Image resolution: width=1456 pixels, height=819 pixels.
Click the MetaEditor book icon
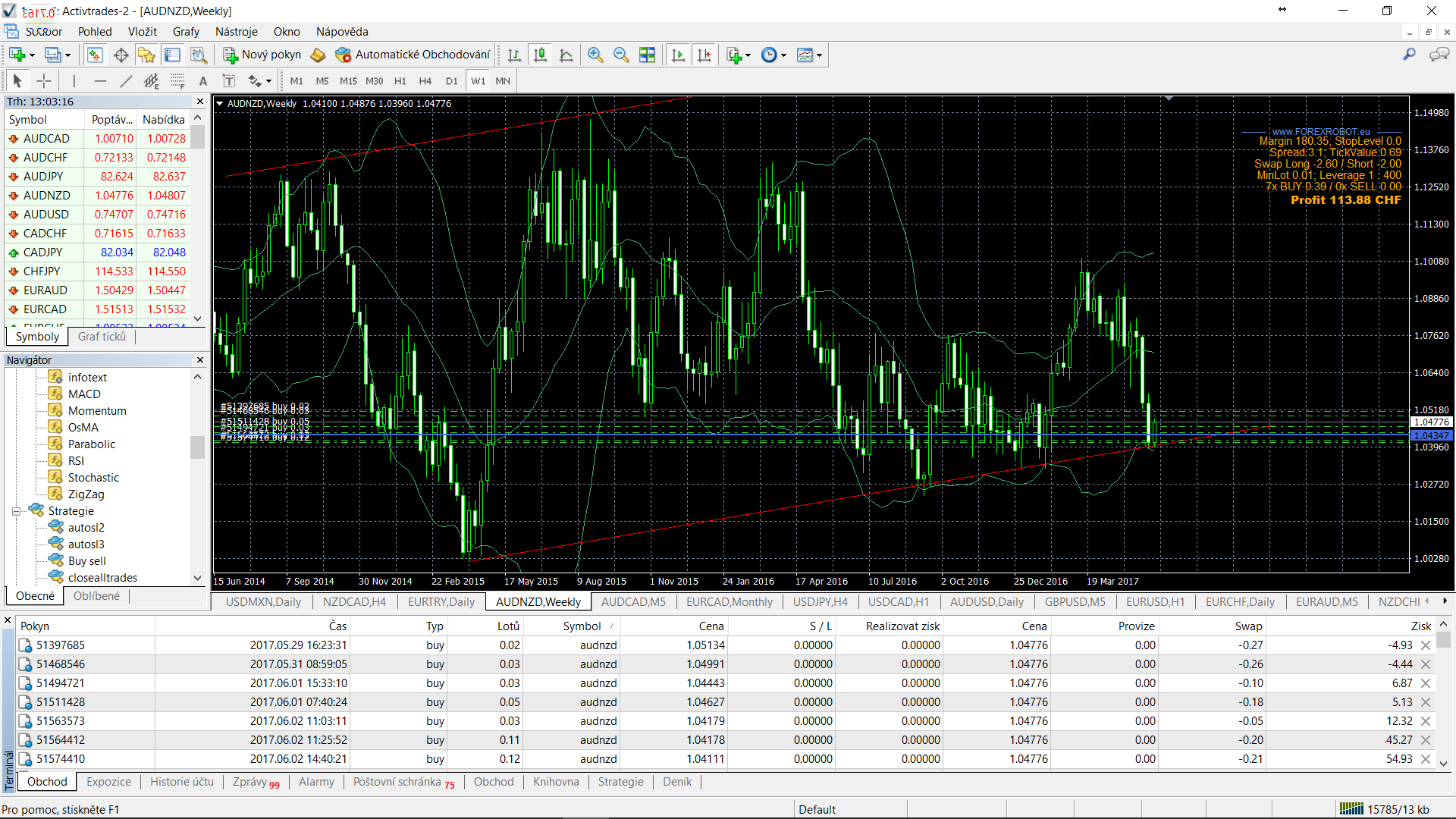click(x=318, y=55)
